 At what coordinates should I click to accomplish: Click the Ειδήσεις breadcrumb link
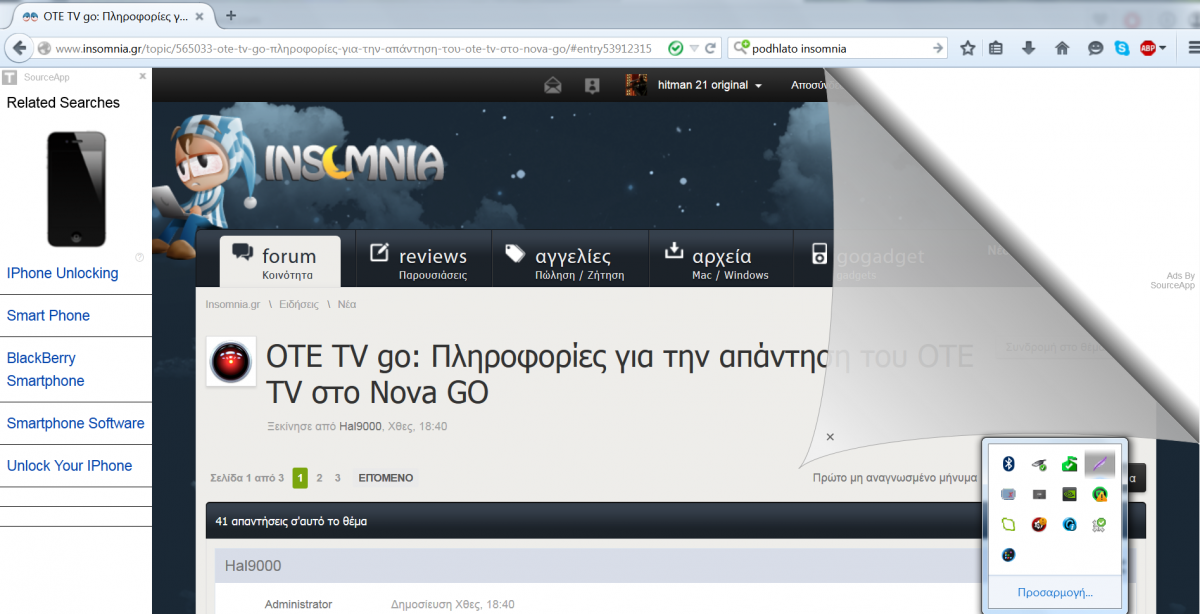click(x=299, y=304)
